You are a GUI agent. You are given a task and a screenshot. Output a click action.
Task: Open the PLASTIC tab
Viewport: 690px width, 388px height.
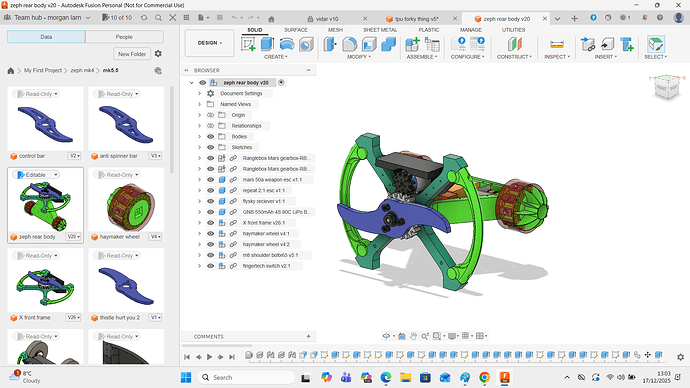click(429, 30)
